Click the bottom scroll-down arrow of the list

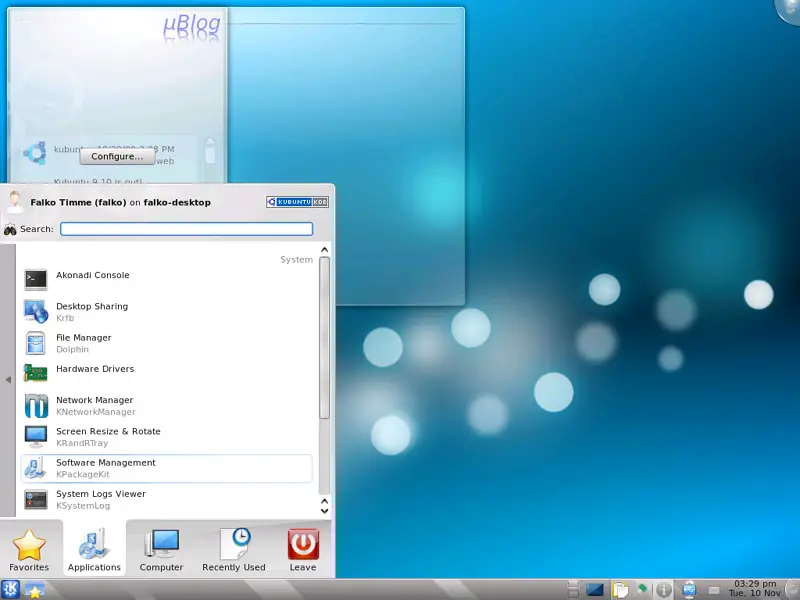(x=324, y=511)
